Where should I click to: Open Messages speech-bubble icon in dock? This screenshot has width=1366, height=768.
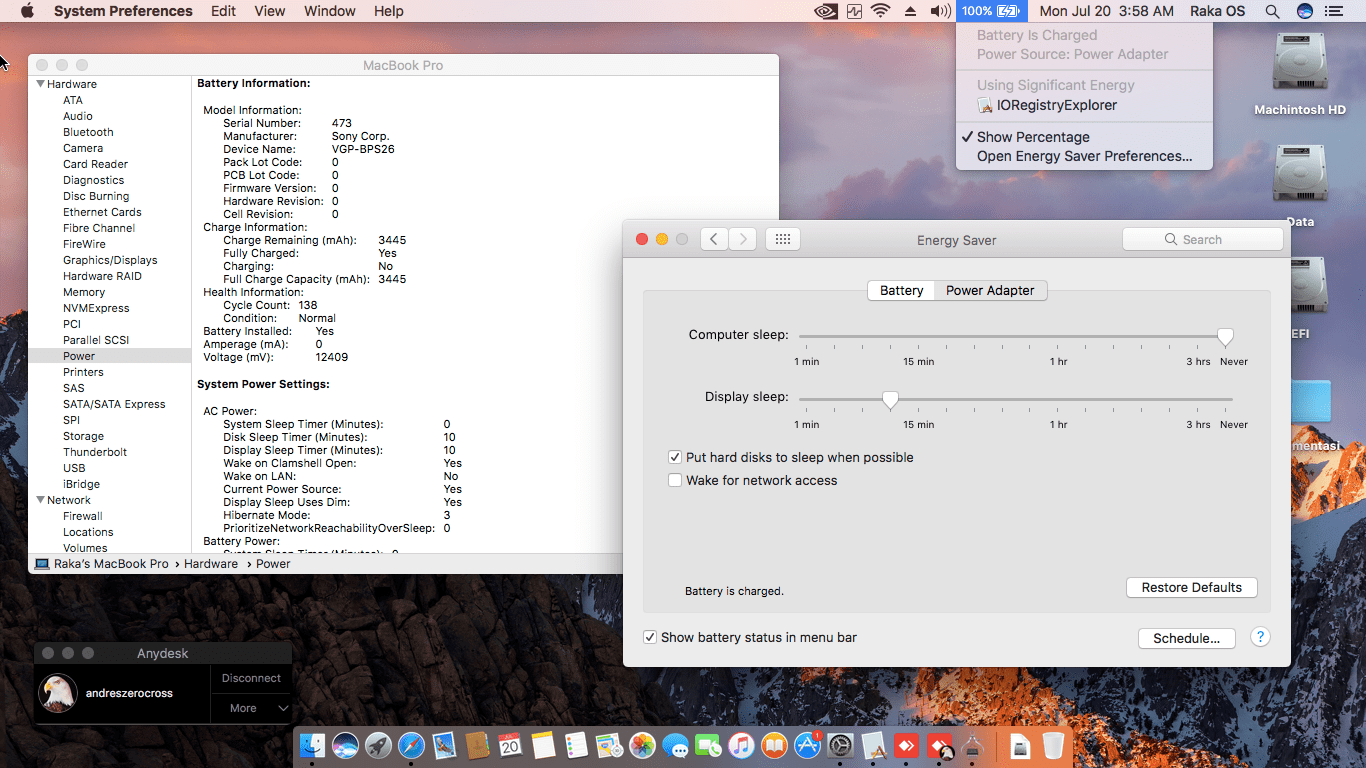click(675, 745)
